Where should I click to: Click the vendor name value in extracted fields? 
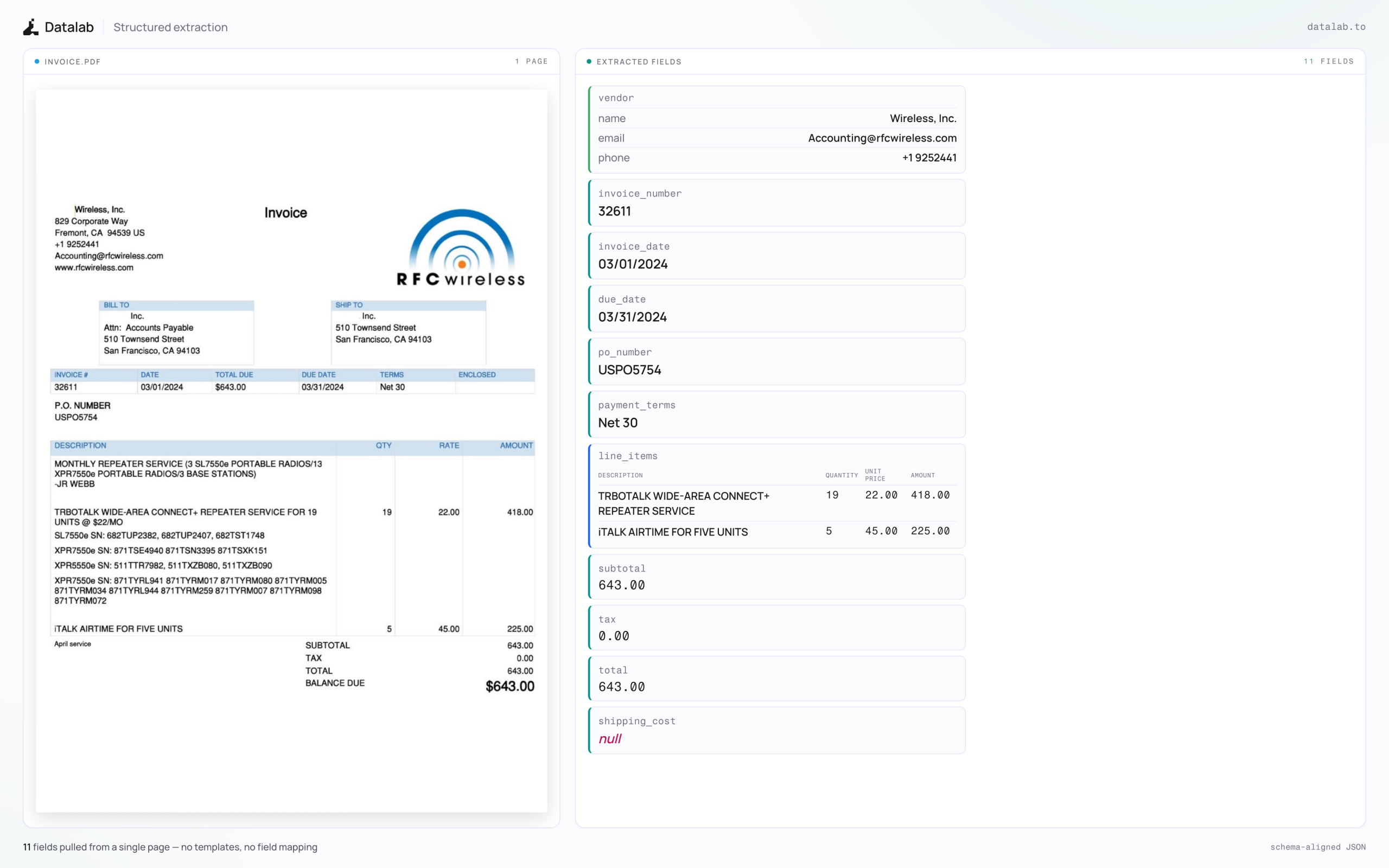point(923,118)
